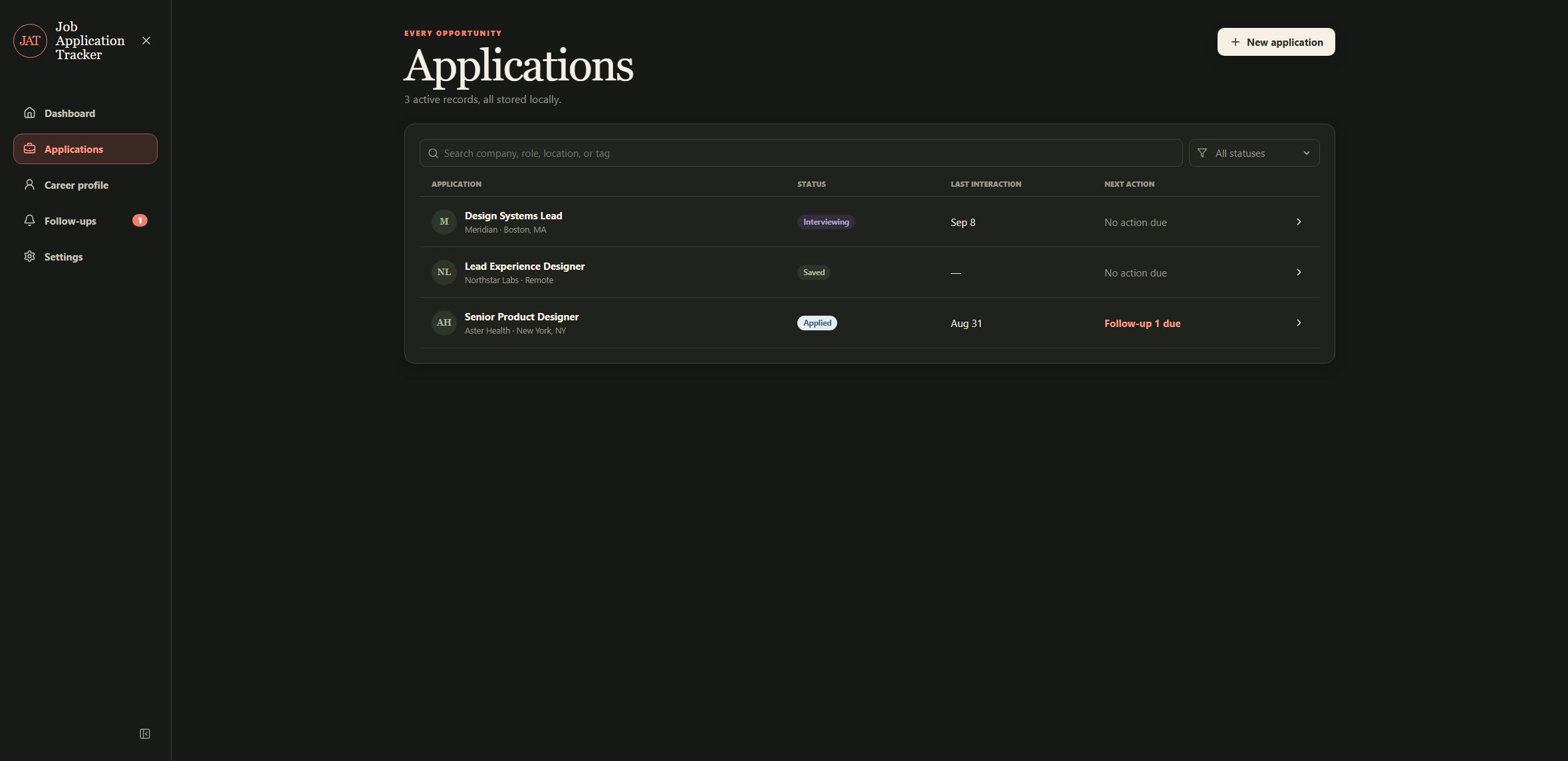1568x761 pixels.
Task: Click the Dashboard home icon
Action: tap(29, 112)
